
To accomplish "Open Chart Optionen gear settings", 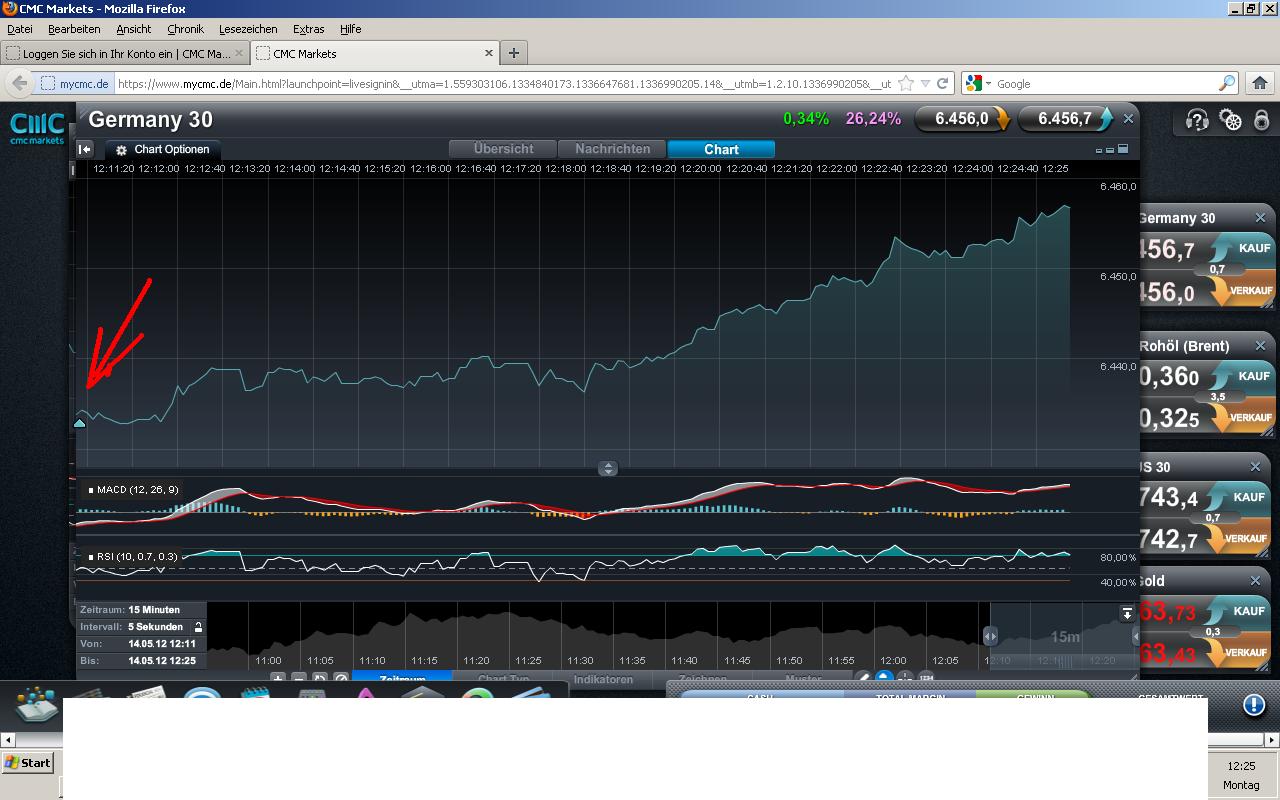I will click(122, 150).
